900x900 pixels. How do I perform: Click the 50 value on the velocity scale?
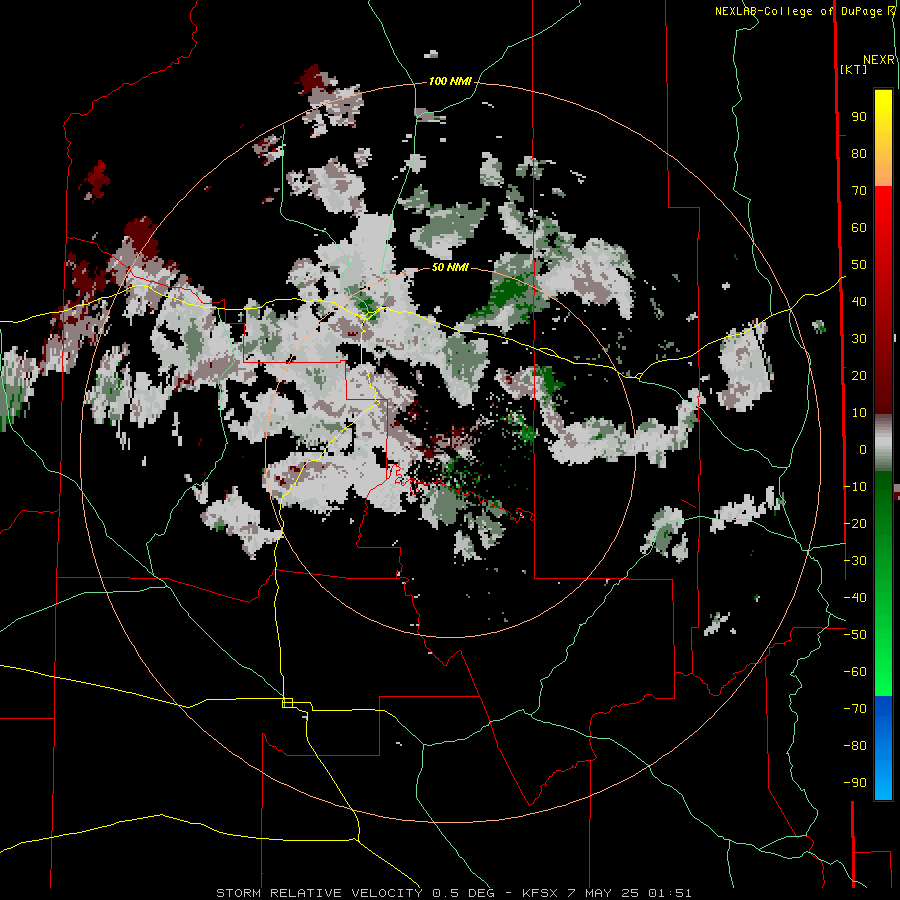click(x=859, y=265)
